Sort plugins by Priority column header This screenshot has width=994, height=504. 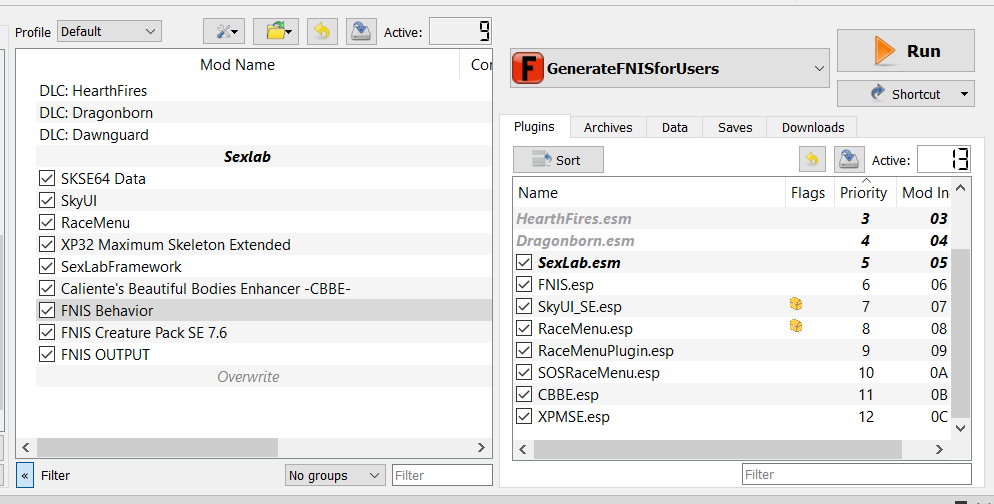(x=863, y=193)
